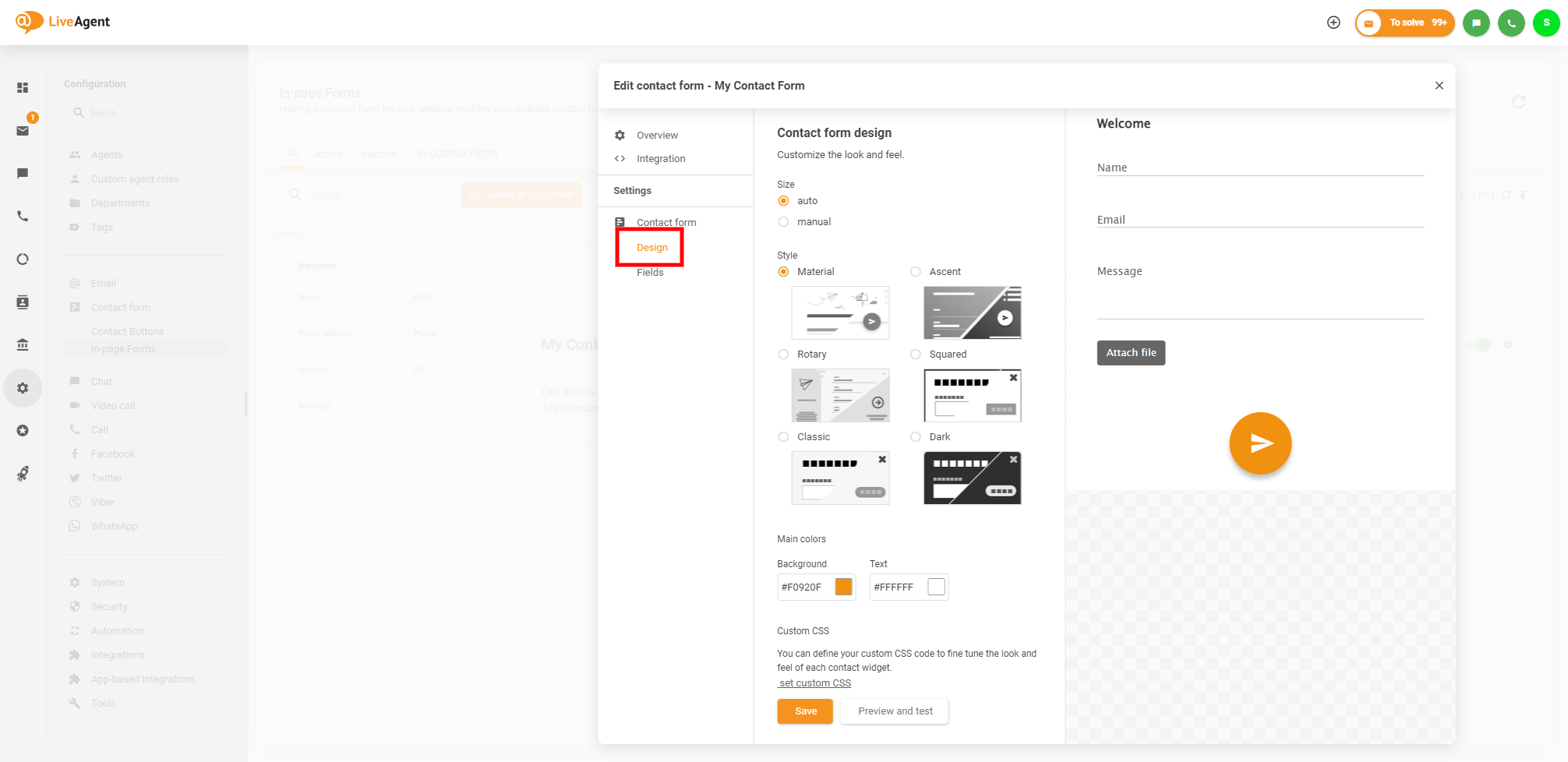
Task: Click the plus icon in the top header
Action: click(1333, 22)
